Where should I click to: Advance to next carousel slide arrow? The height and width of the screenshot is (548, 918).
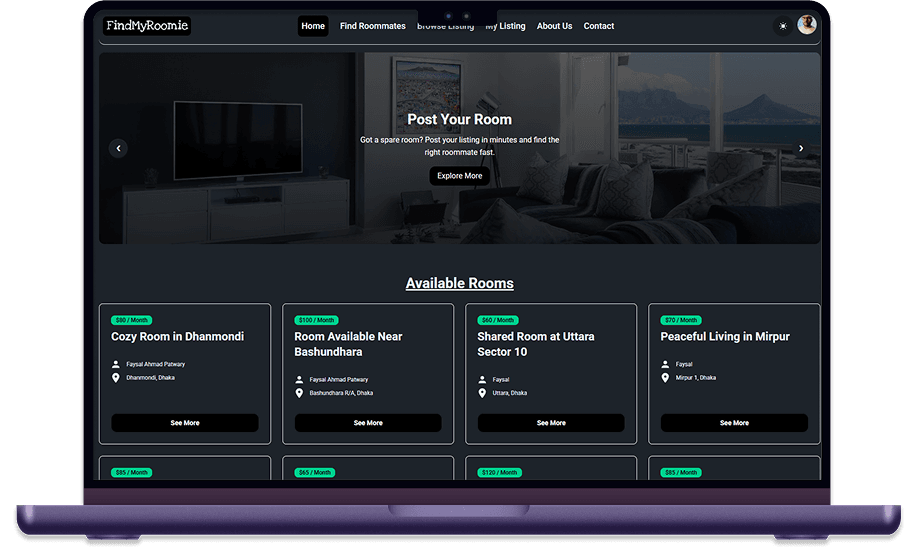pyautogui.click(x=801, y=148)
